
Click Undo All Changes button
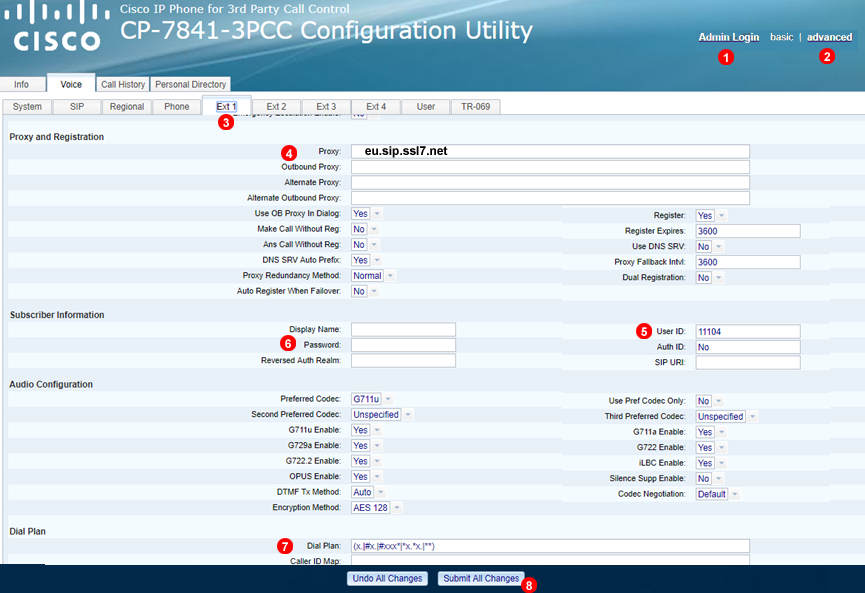coord(387,578)
